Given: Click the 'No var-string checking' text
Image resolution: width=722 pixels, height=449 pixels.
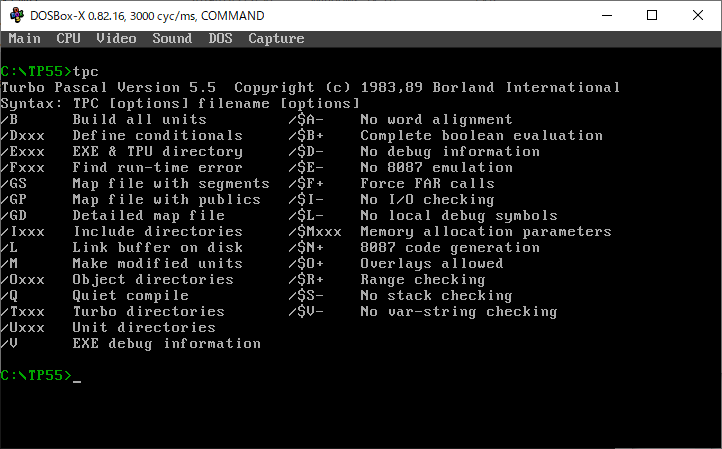Looking at the screenshot, I should [458, 312].
